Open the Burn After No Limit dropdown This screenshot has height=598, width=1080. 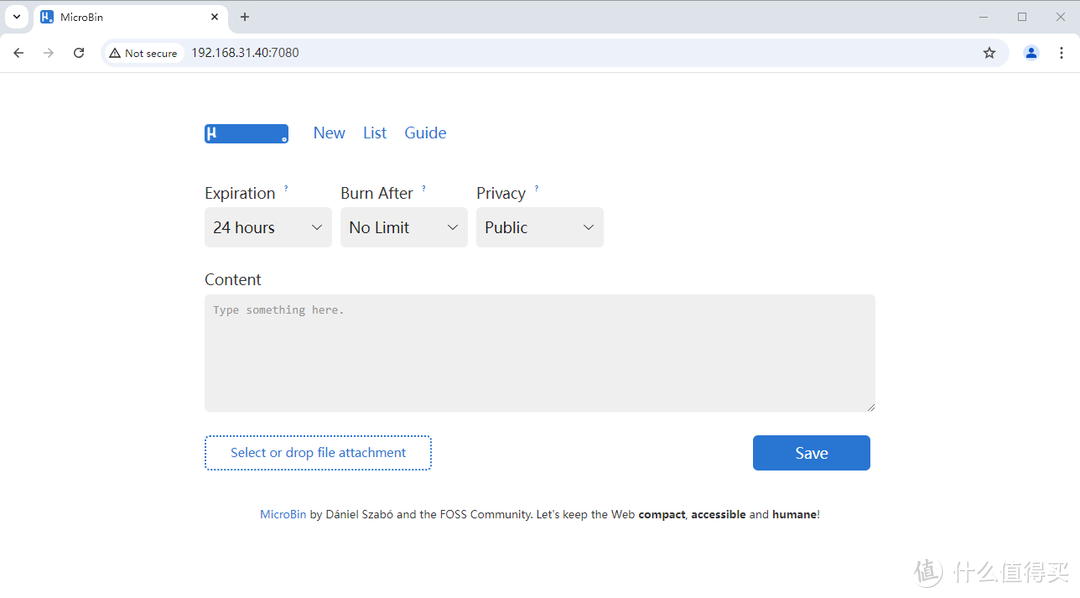pos(404,228)
